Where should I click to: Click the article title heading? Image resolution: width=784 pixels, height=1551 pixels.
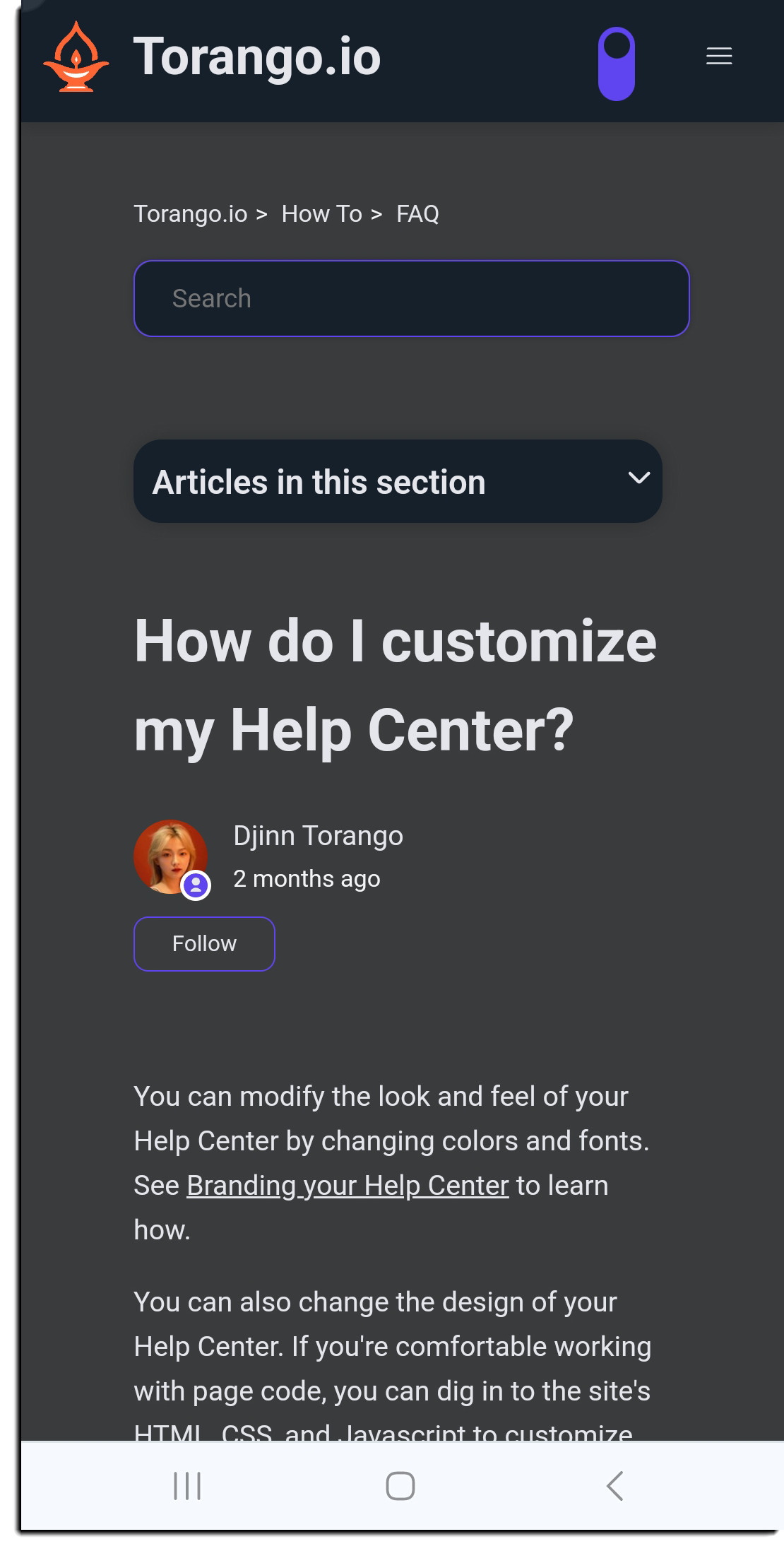[396, 685]
